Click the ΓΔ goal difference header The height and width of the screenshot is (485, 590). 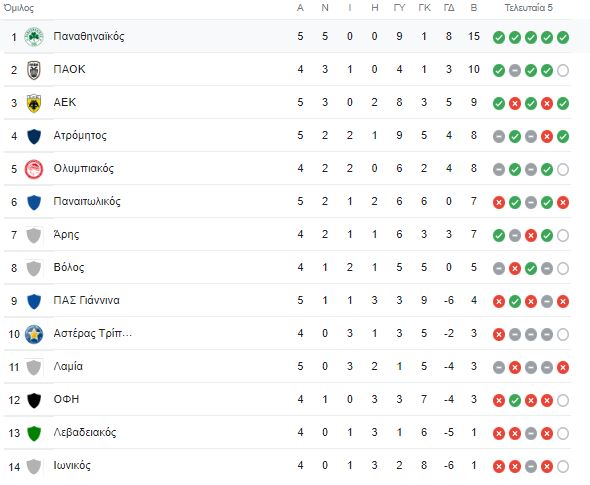(449, 8)
